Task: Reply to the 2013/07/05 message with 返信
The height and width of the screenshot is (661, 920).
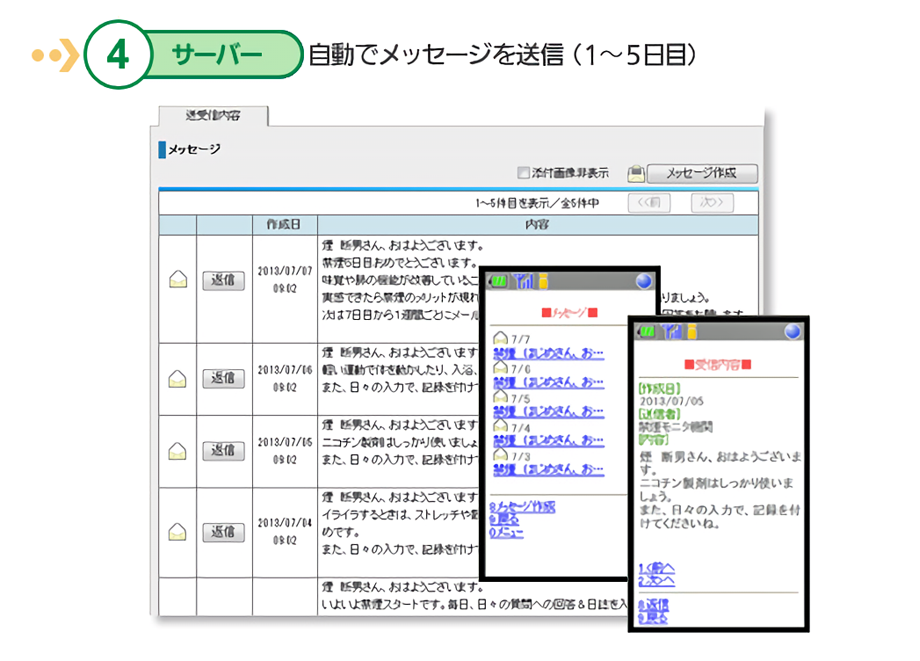Action: [x=223, y=451]
